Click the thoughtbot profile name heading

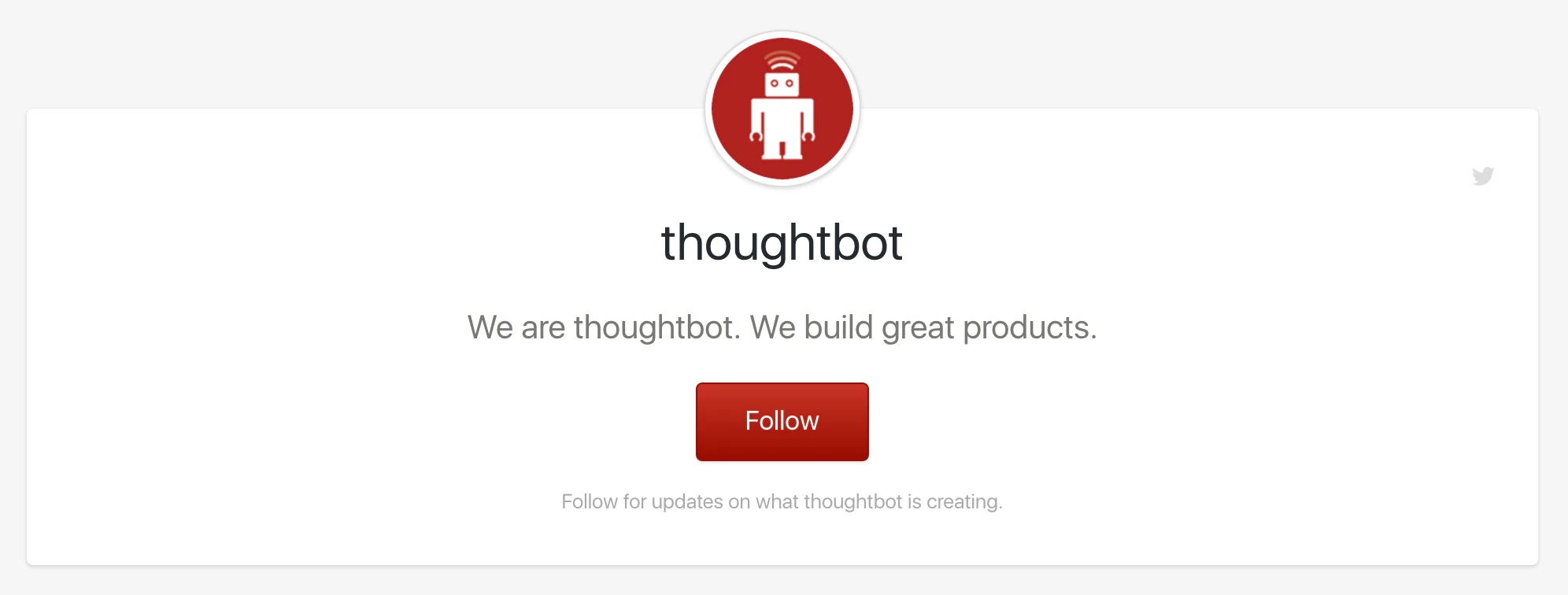point(782,242)
